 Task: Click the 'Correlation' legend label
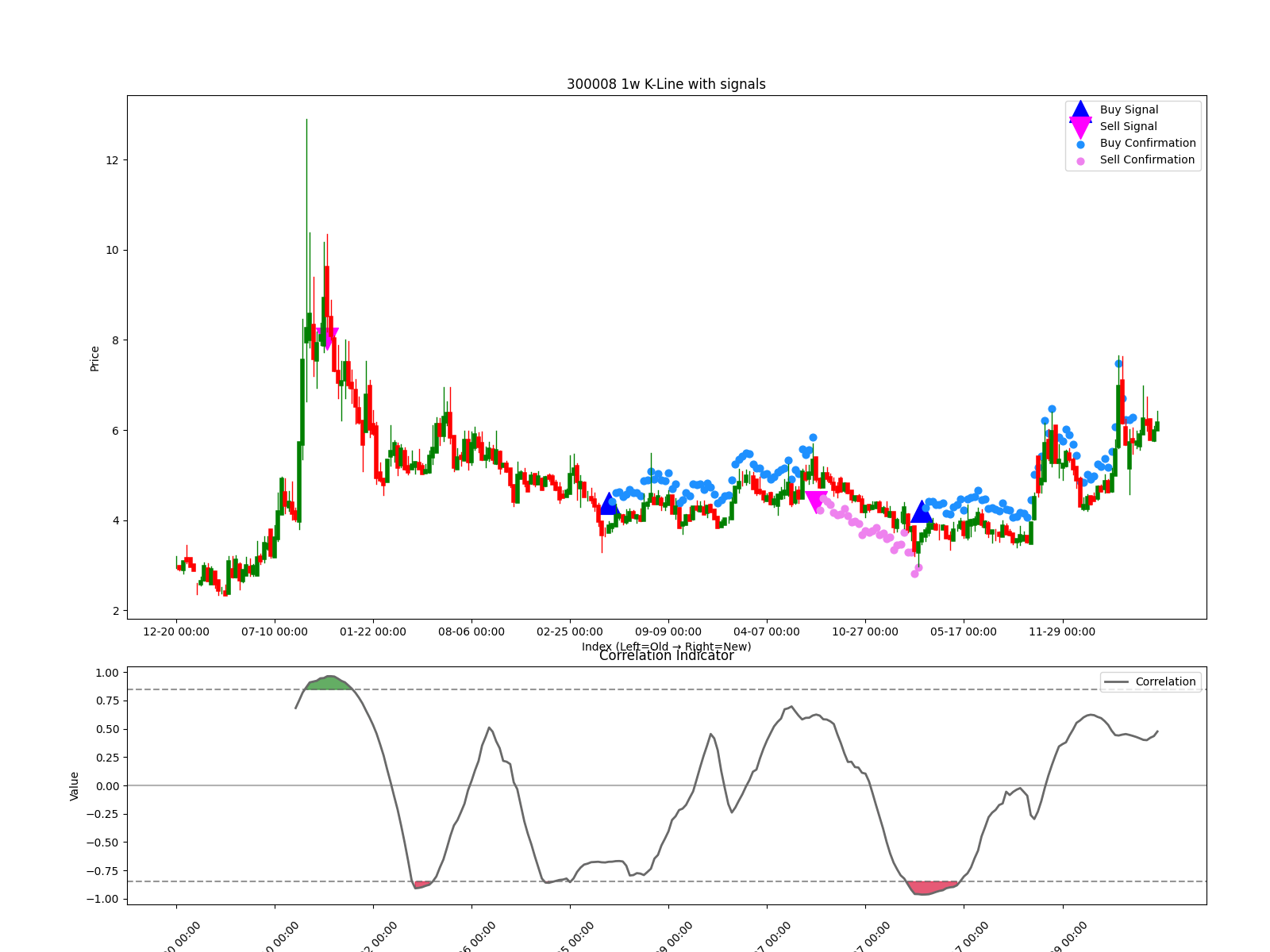[1165, 682]
